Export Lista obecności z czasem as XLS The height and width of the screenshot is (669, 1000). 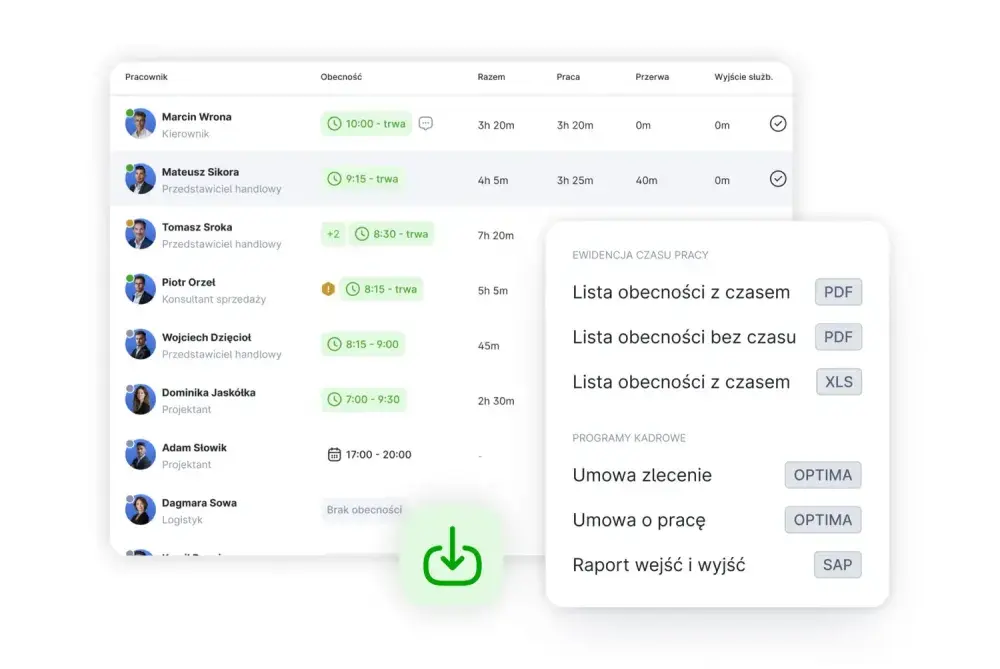[x=839, y=381]
